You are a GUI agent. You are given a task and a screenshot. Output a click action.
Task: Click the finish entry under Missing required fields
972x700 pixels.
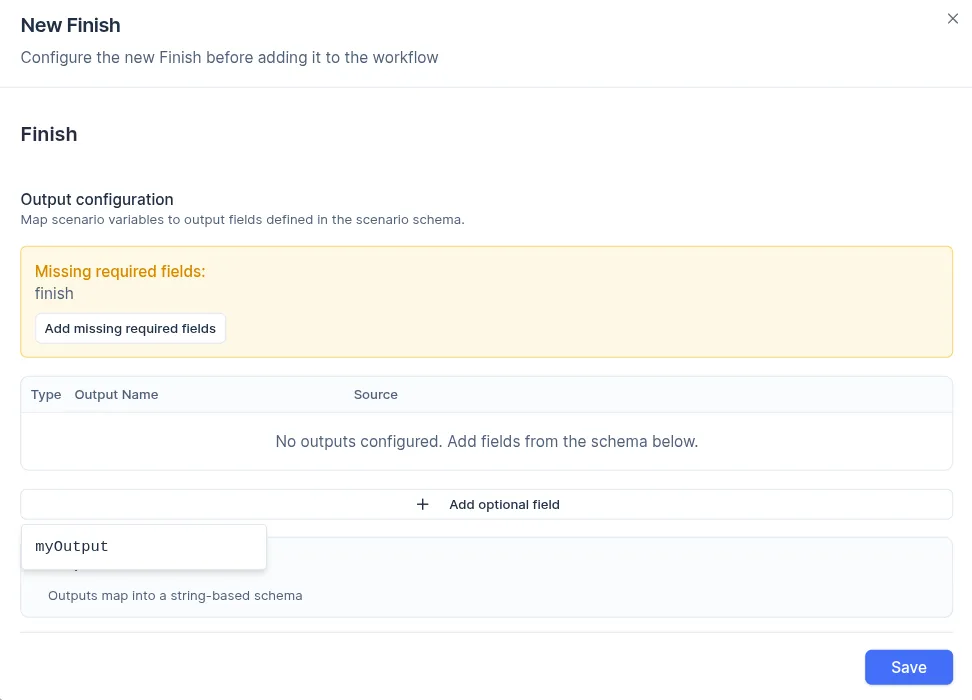pos(54,293)
